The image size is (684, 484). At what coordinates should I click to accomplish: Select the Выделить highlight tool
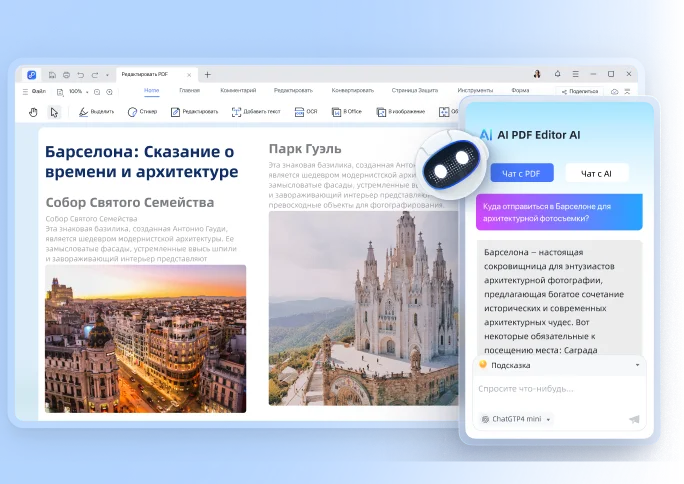[96, 112]
